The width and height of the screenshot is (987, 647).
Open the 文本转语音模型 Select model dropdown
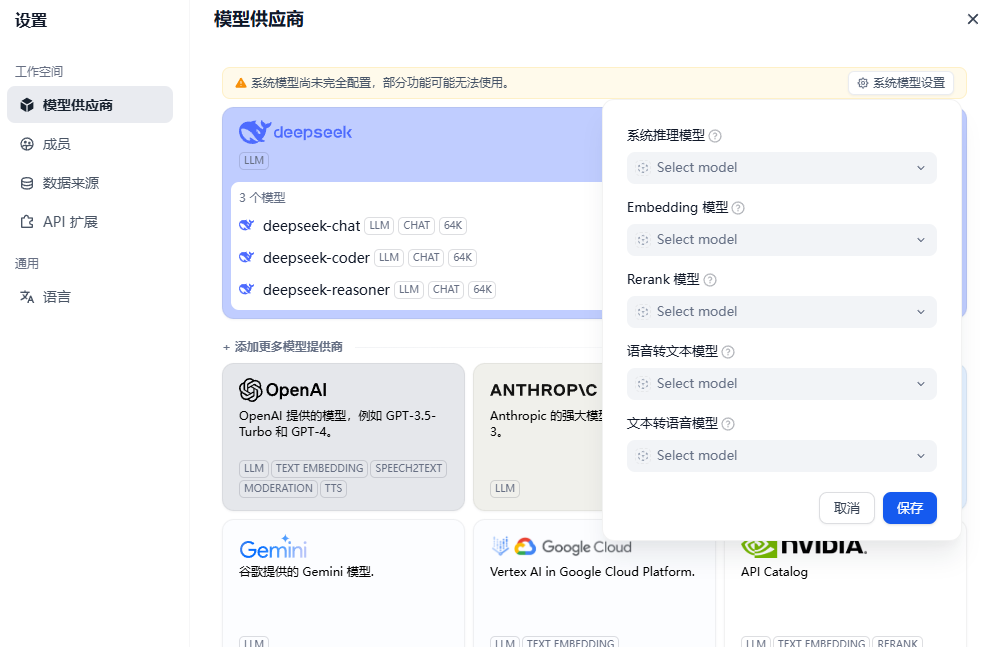[x=781, y=456]
